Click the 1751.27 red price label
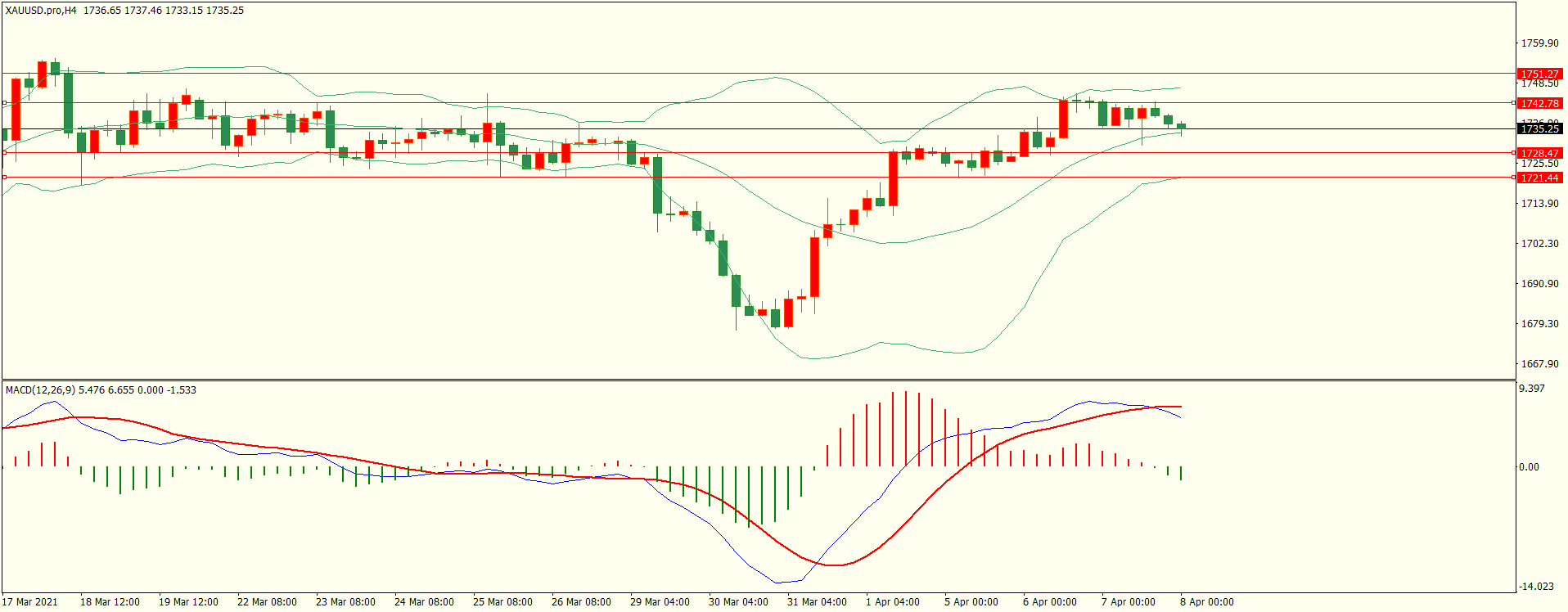 [x=1539, y=74]
